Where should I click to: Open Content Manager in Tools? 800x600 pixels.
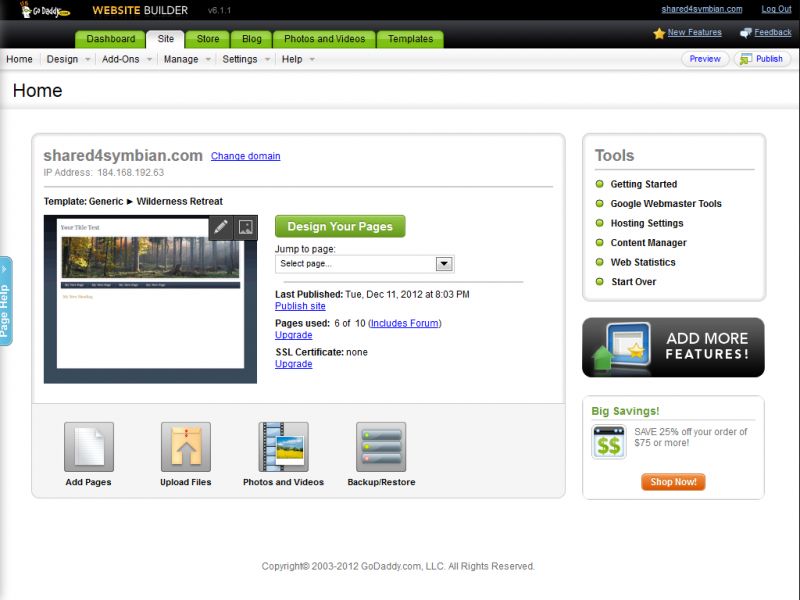tap(648, 243)
